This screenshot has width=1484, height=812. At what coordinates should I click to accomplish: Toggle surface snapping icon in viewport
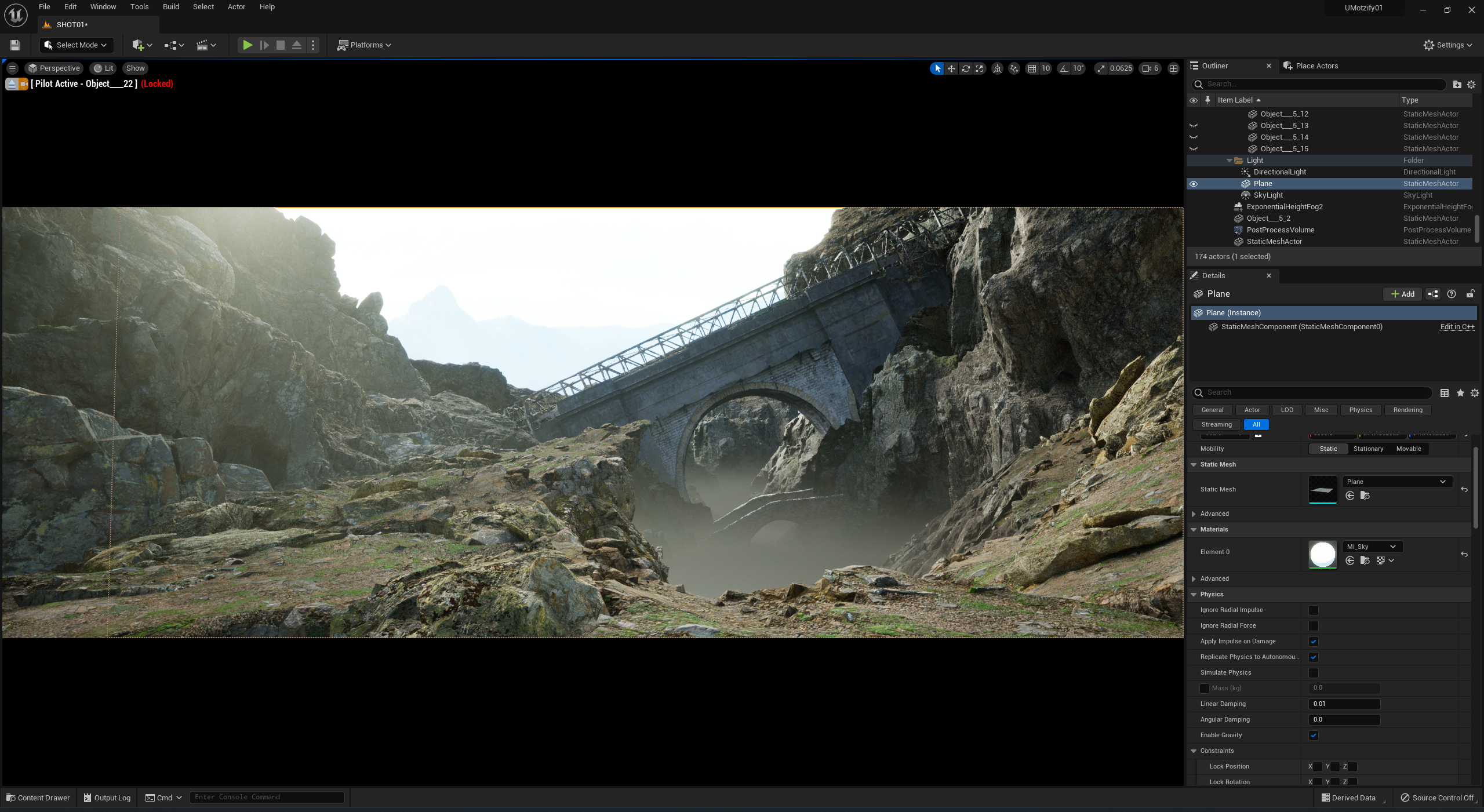point(1014,68)
